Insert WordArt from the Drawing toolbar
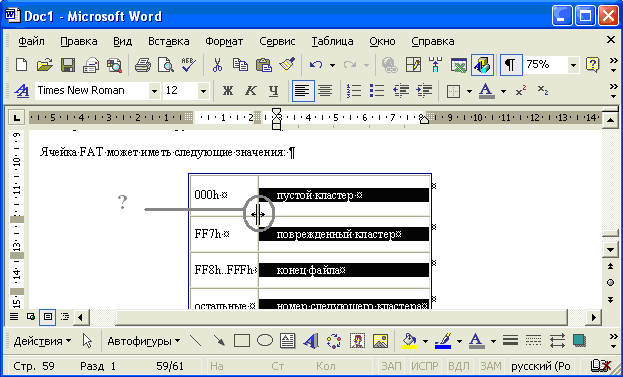This screenshot has height=377, width=623. (311, 340)
